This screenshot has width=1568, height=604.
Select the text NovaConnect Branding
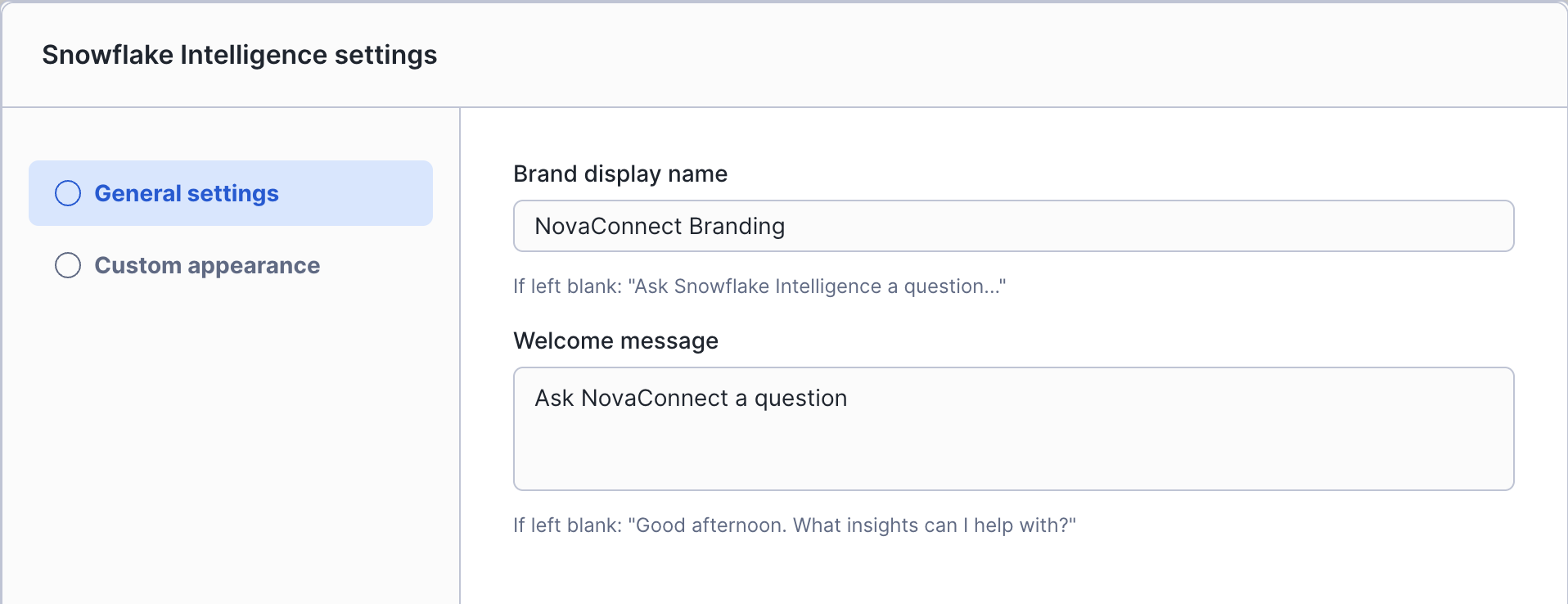click(x=660, y=226)
